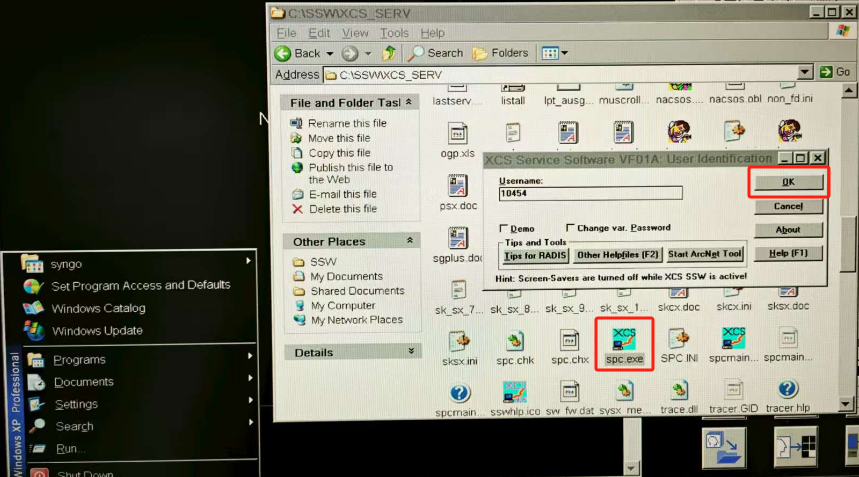Open the Address bar dropdown arrow
This screenshot has width=859, height=477.
click(806, 73)
